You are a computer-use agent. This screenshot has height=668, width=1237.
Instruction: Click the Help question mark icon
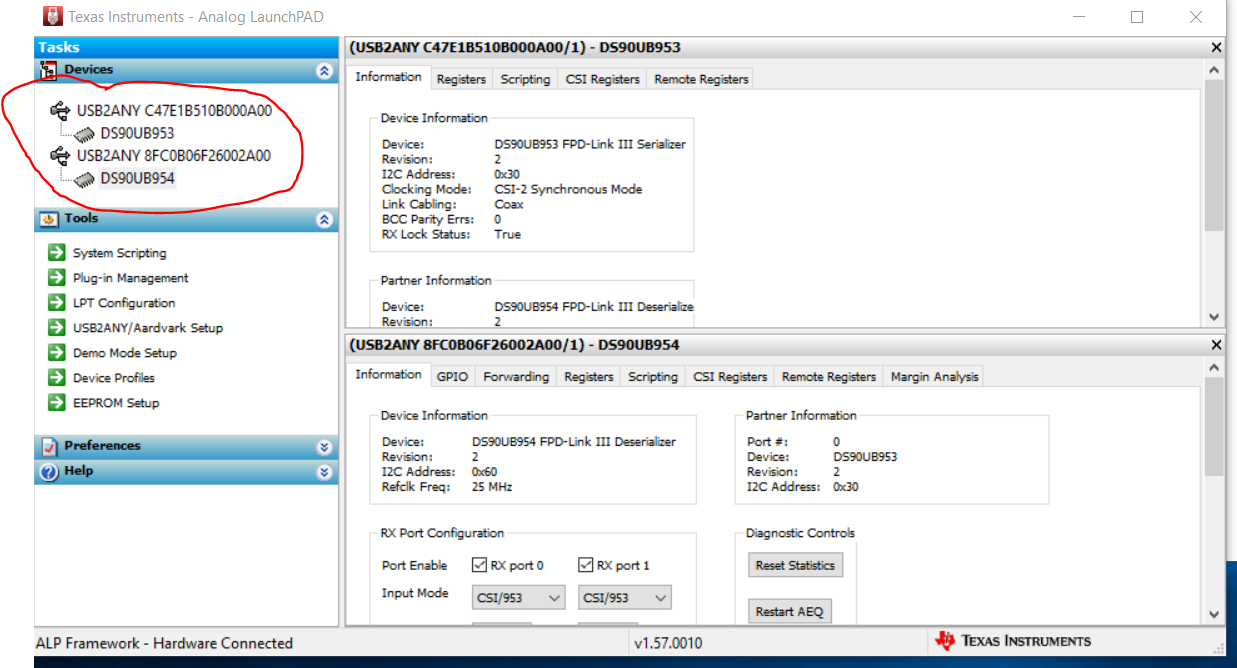[48, 471]
